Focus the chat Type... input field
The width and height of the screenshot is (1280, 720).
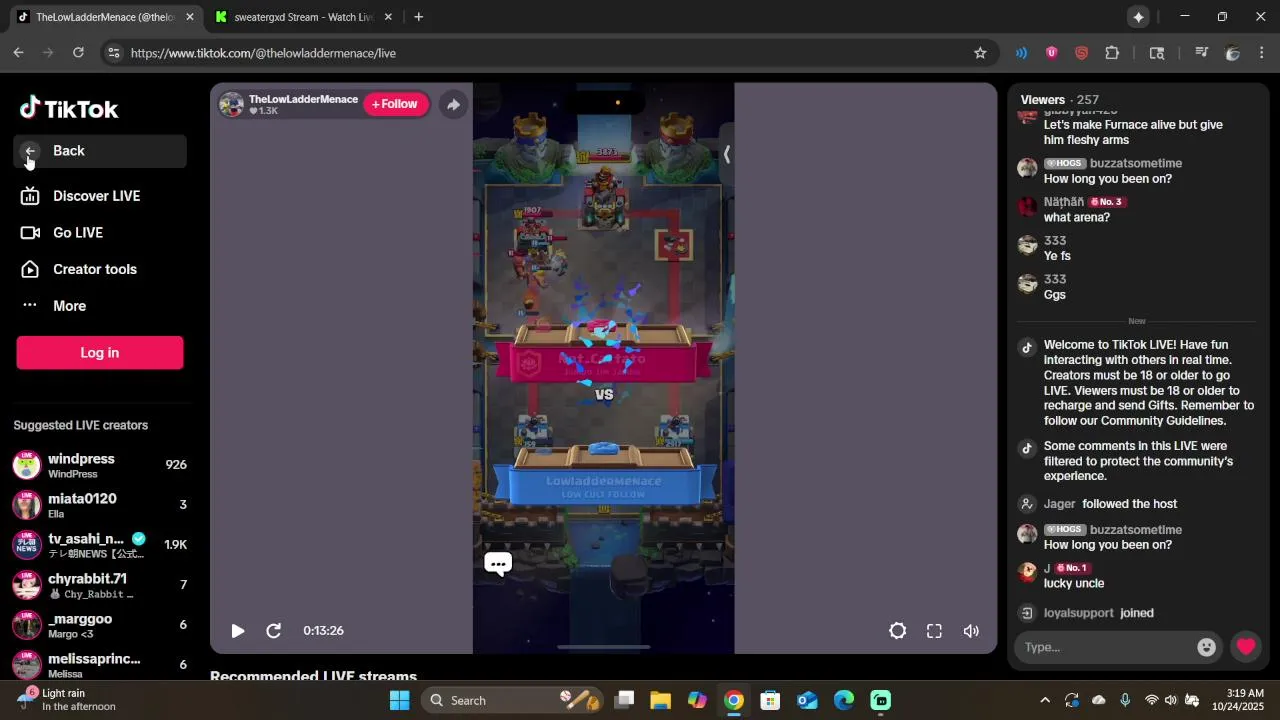point(1105,647)
